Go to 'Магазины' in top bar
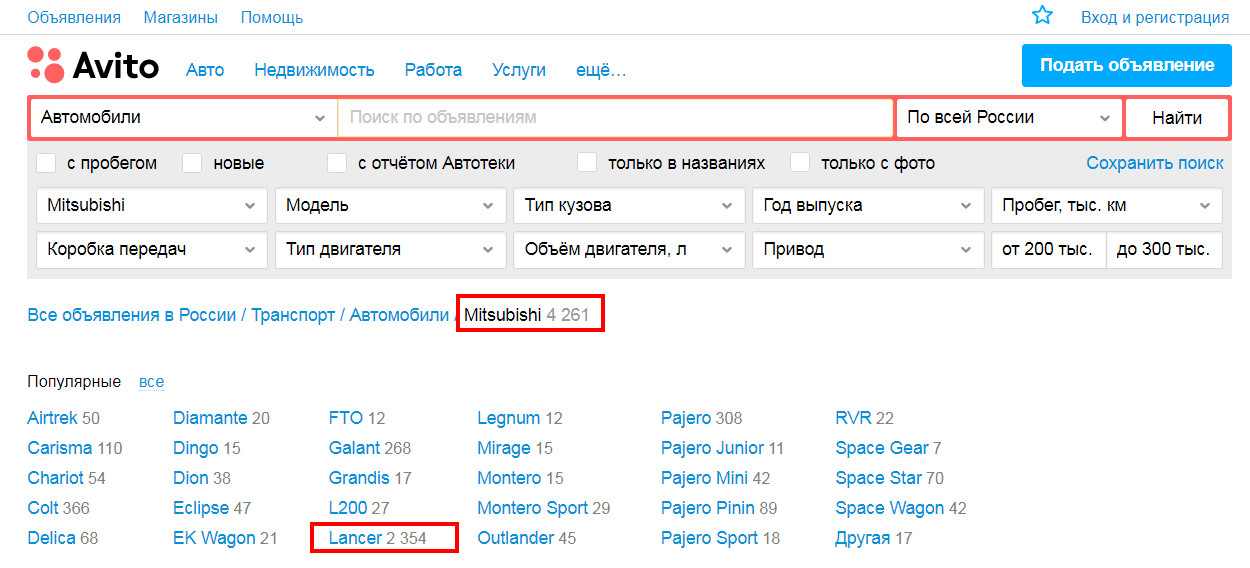This screenshot has height=568, width=1250. (x=181, y=17)
